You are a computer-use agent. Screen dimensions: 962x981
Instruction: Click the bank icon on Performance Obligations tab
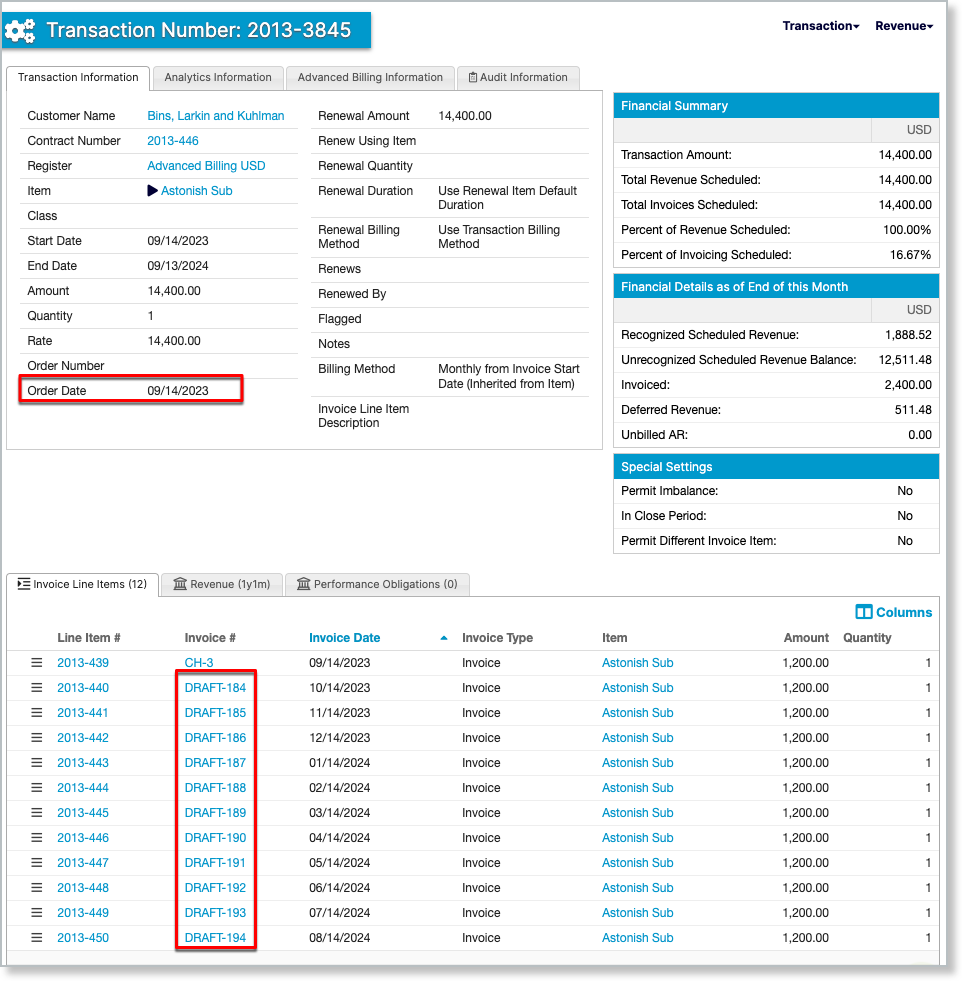(x=303, y=584)
